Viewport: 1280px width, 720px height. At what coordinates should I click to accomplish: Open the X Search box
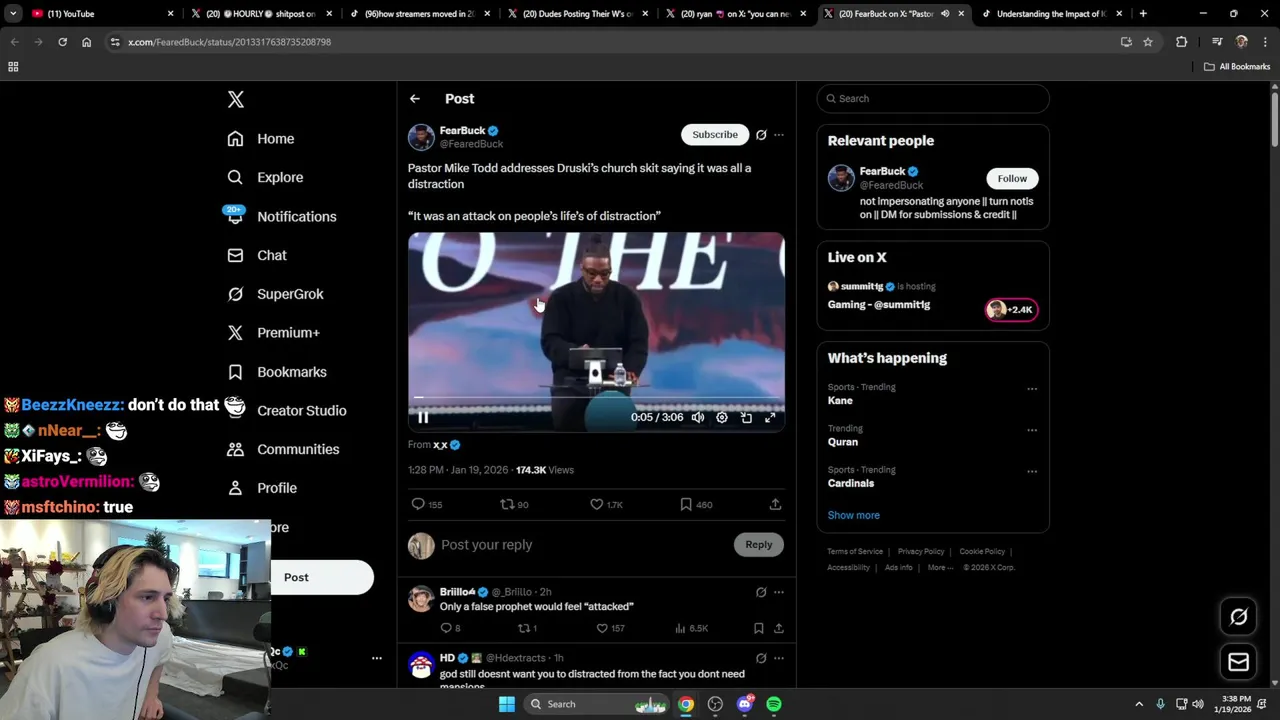pos(933,99)
